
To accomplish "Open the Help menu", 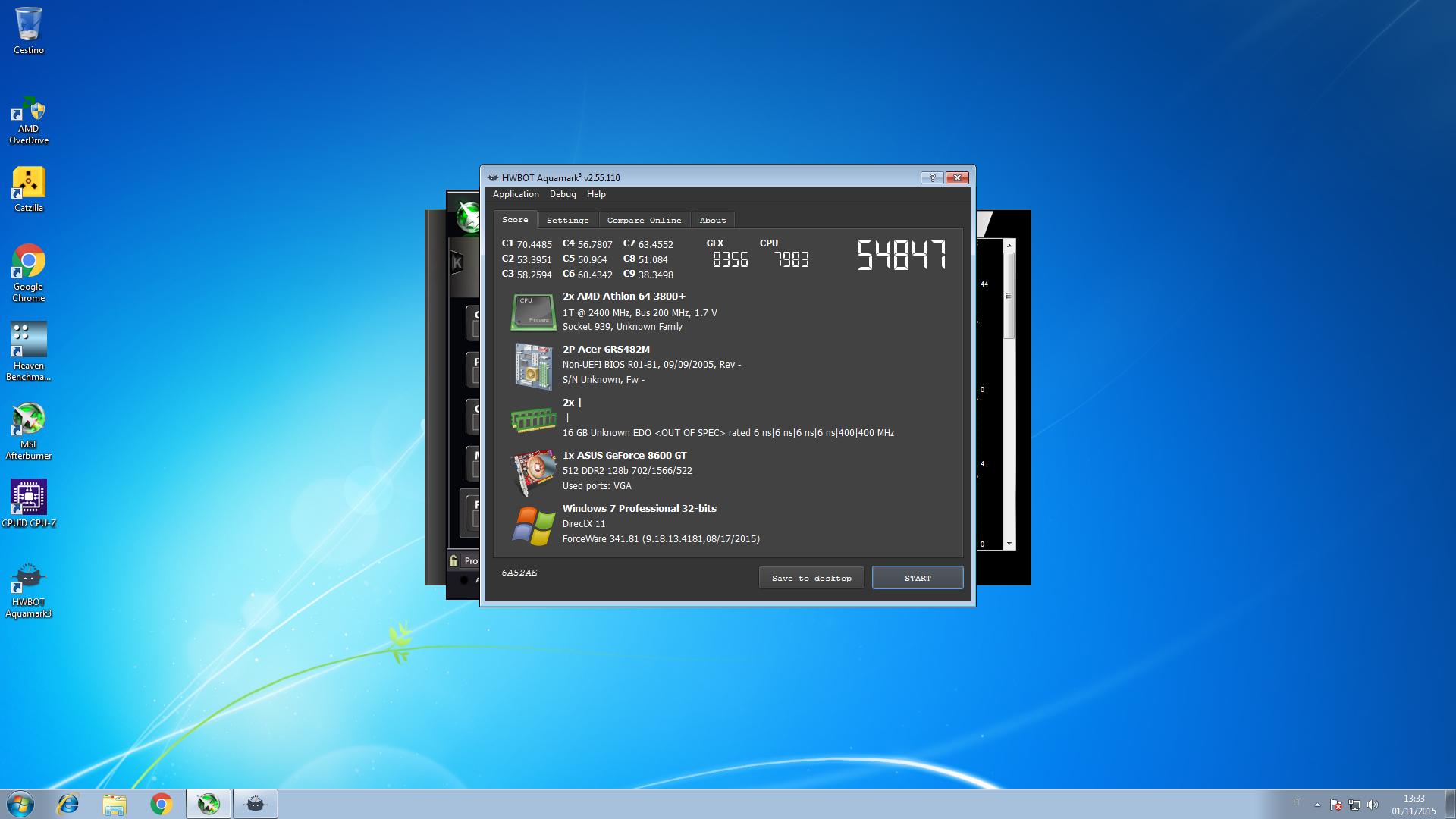I will tap(596, 194).
